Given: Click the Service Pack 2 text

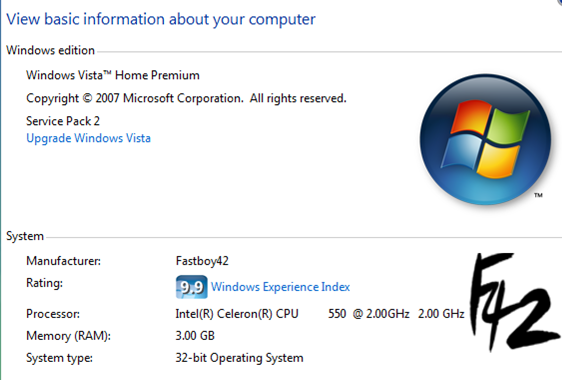Looking at the screenshot, I should click(x=63, y=121).
